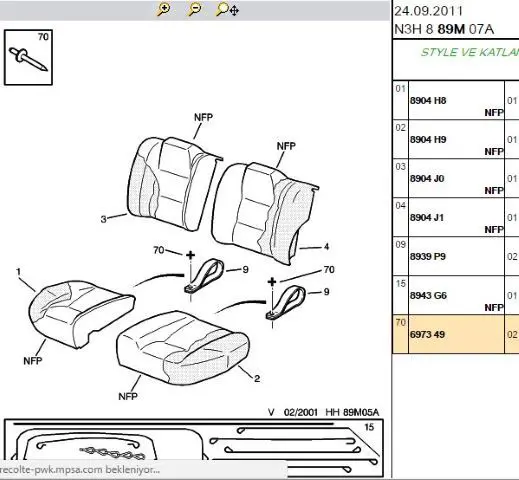This screenshot has height=480, width=519.
Task: Click reference number 15 in parts table
Action: pos(400,284)
